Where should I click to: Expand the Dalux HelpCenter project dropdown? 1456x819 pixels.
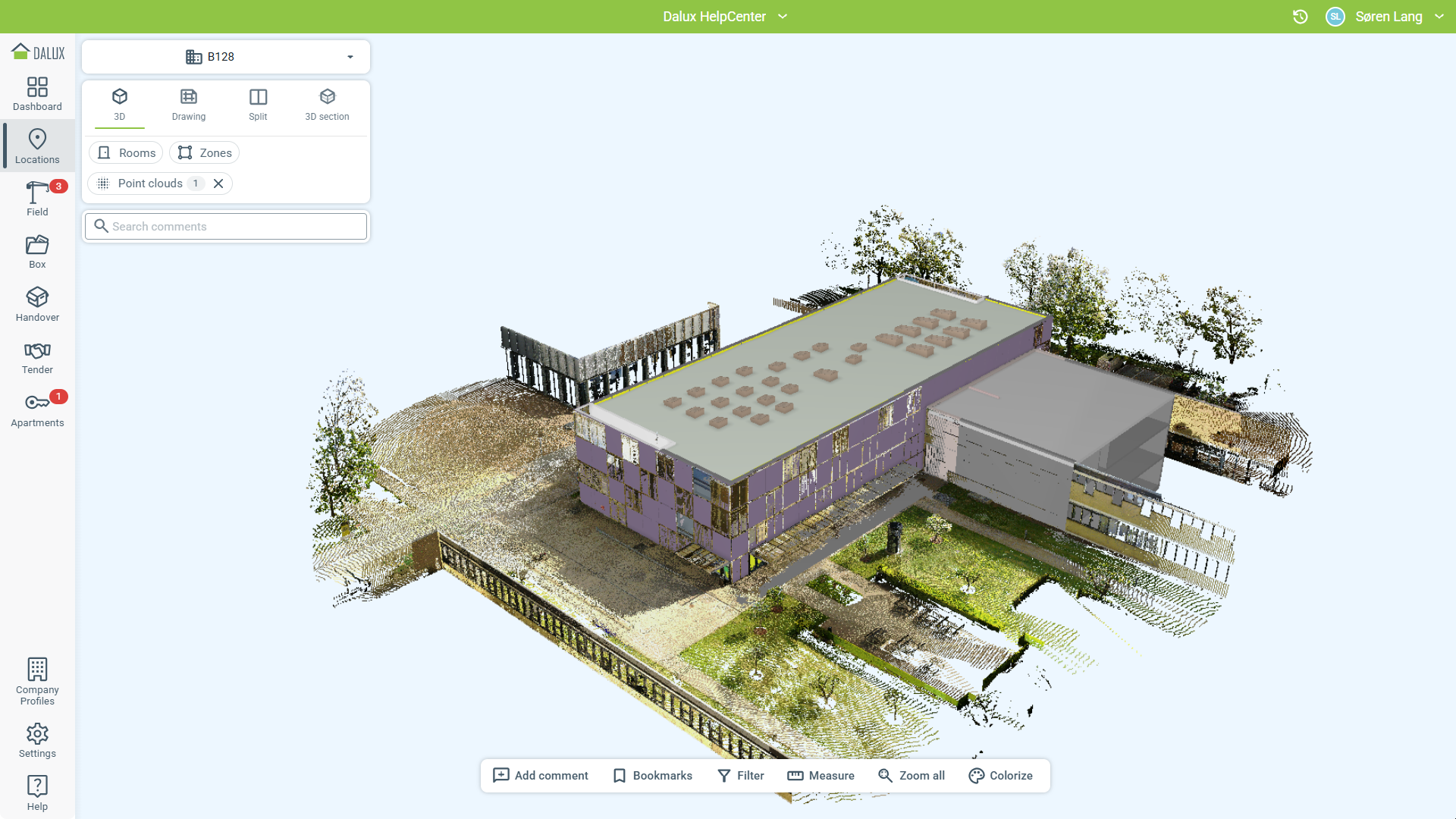click(783, 17)
